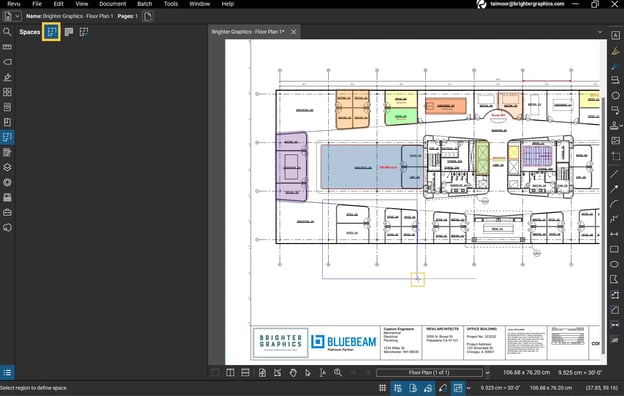Image resolution: width=624 pixels, height=396 pixels.
Task: Expand the Stamp tool dropdown
Action: [x=621, y=126]
